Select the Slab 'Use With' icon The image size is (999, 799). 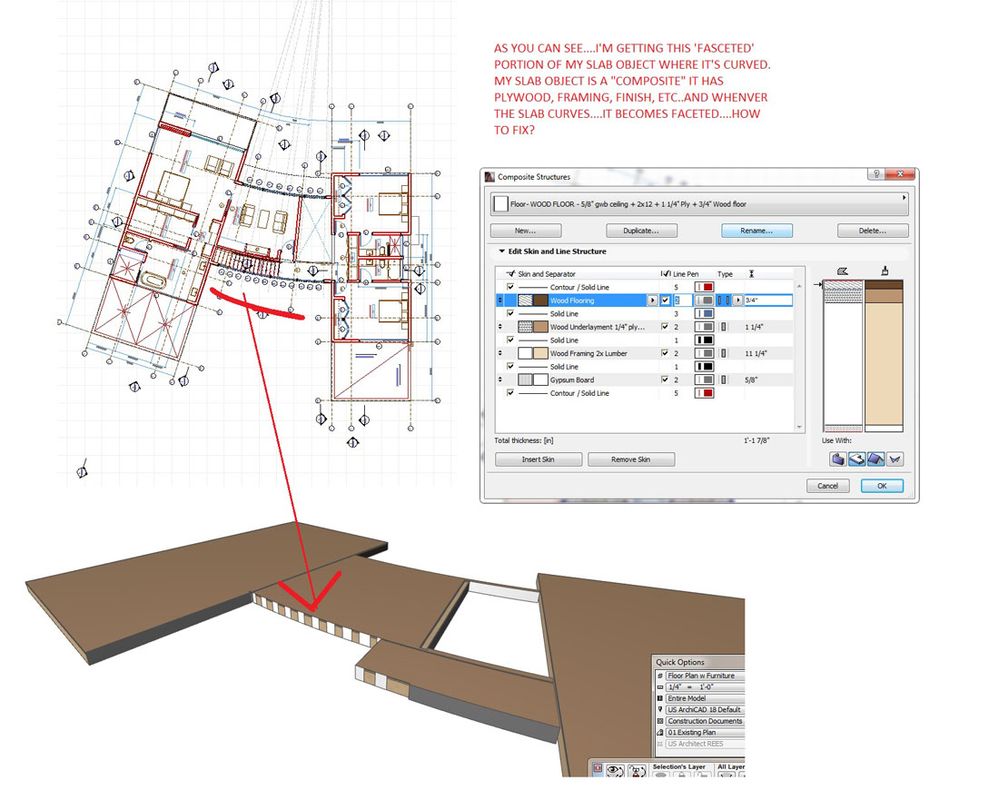pyautogui.click(x=857, y=459)
